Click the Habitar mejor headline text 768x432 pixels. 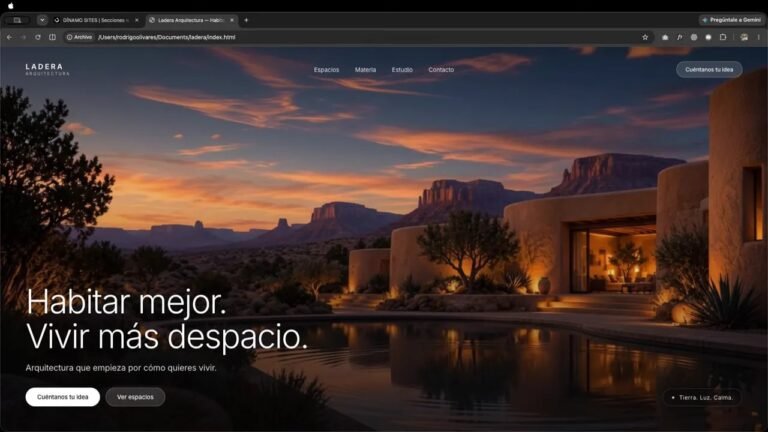pyautogui.click(x=126, y=302)
